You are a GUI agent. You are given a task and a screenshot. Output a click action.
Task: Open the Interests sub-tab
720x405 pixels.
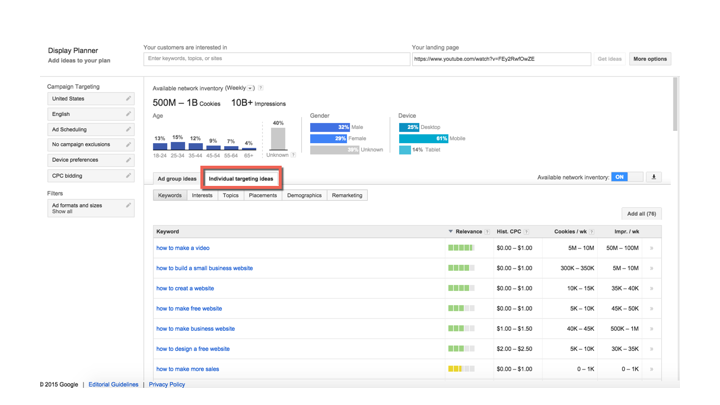[x=202, y=195]
